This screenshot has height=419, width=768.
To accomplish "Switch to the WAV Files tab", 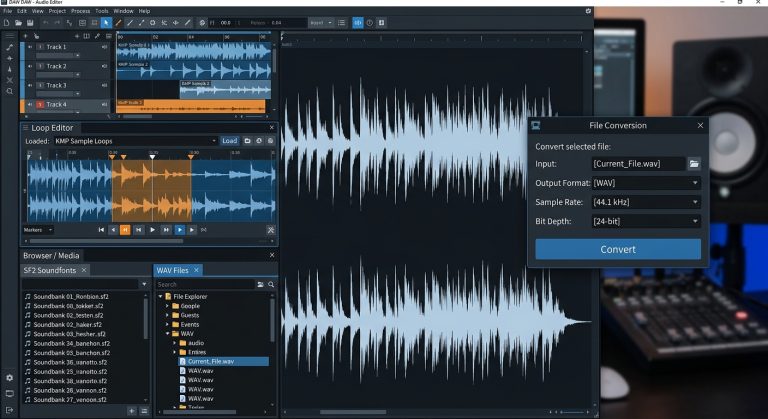I will click(172, 270).
